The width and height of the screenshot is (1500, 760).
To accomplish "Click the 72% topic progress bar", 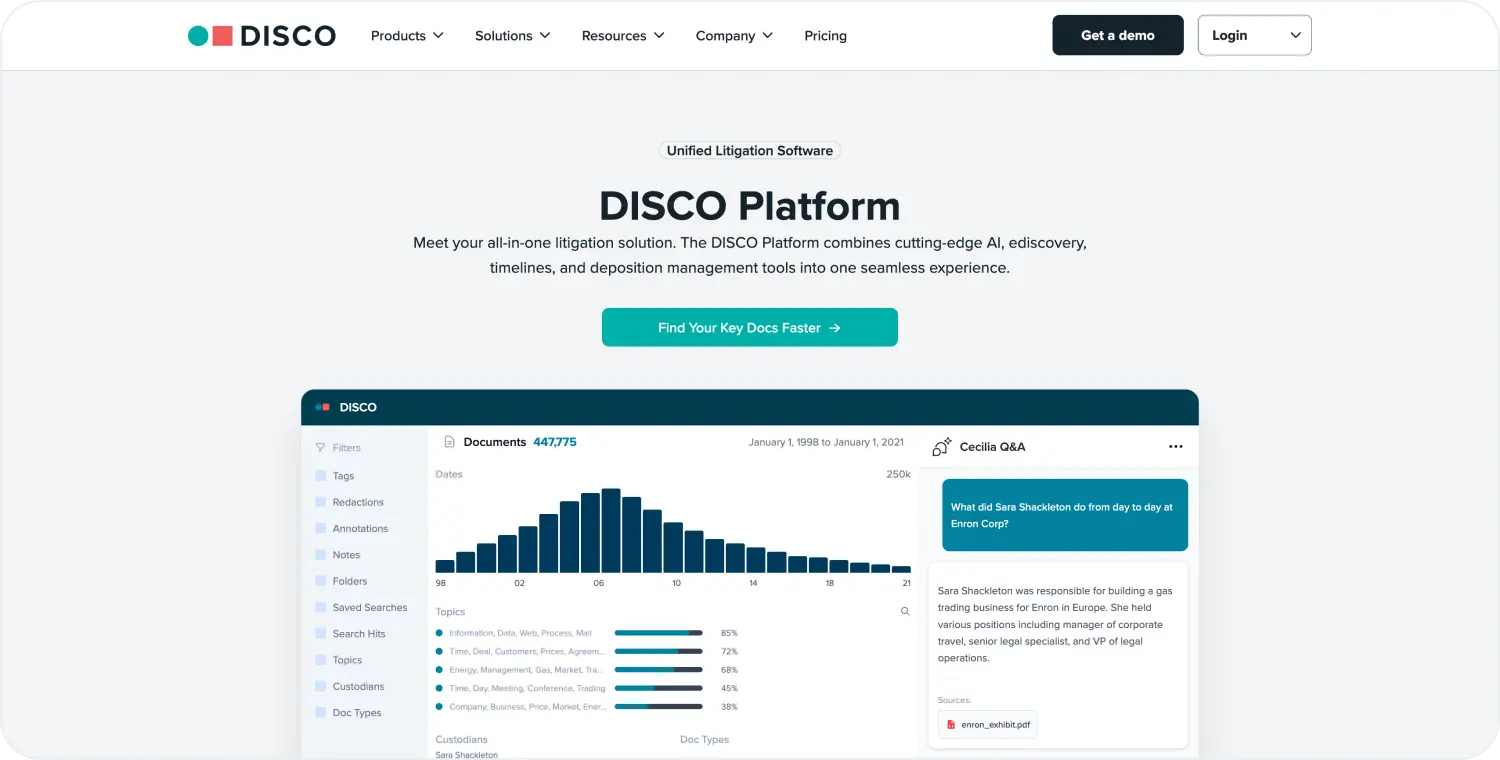I will [658, 651].
